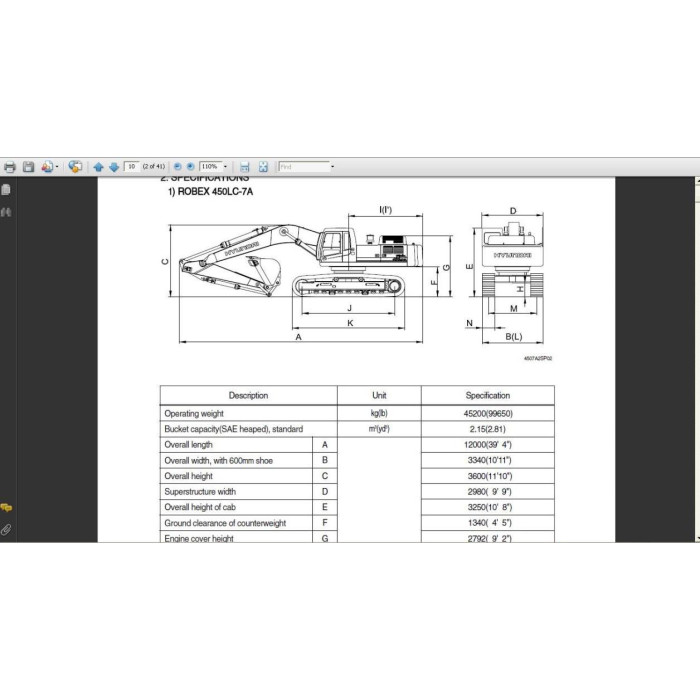Open the Comments panel icon in sidebar
The width and height of the screenshot is (700, 700).
(x=6, y=508)
